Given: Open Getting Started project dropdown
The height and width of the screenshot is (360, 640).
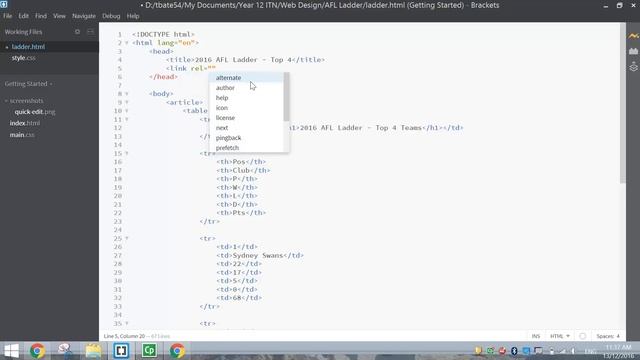Looking at the screenshot, I should tap(29, 84).
